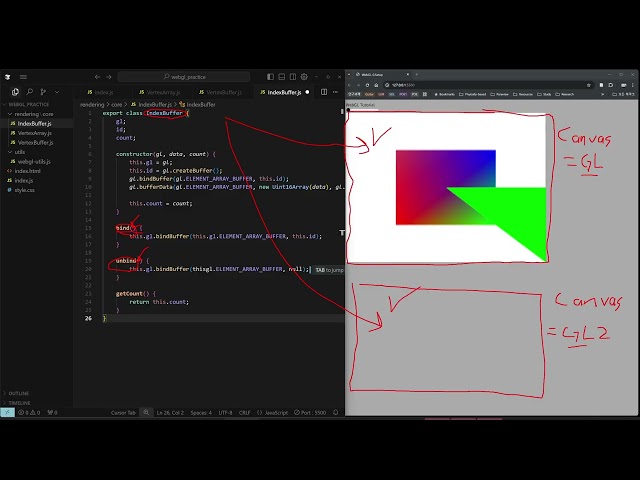The image size is (640, 480).
Task: Close the WebGL browser tab
Action: [x=407, y=74]
